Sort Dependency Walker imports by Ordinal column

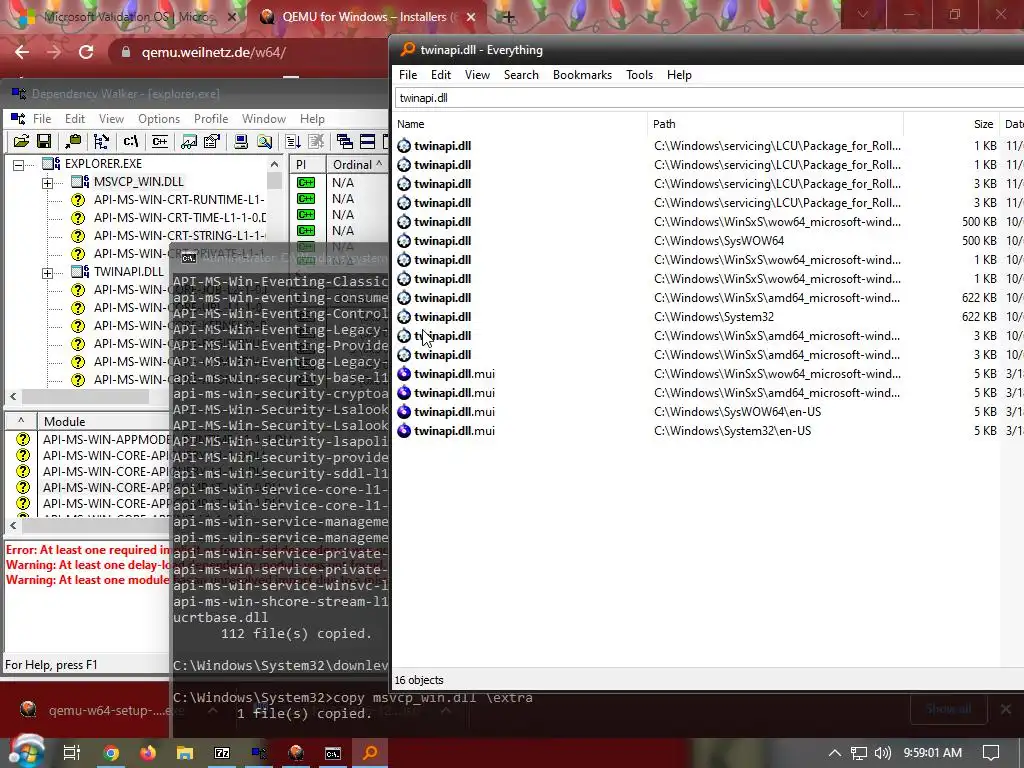click(357, 165)
